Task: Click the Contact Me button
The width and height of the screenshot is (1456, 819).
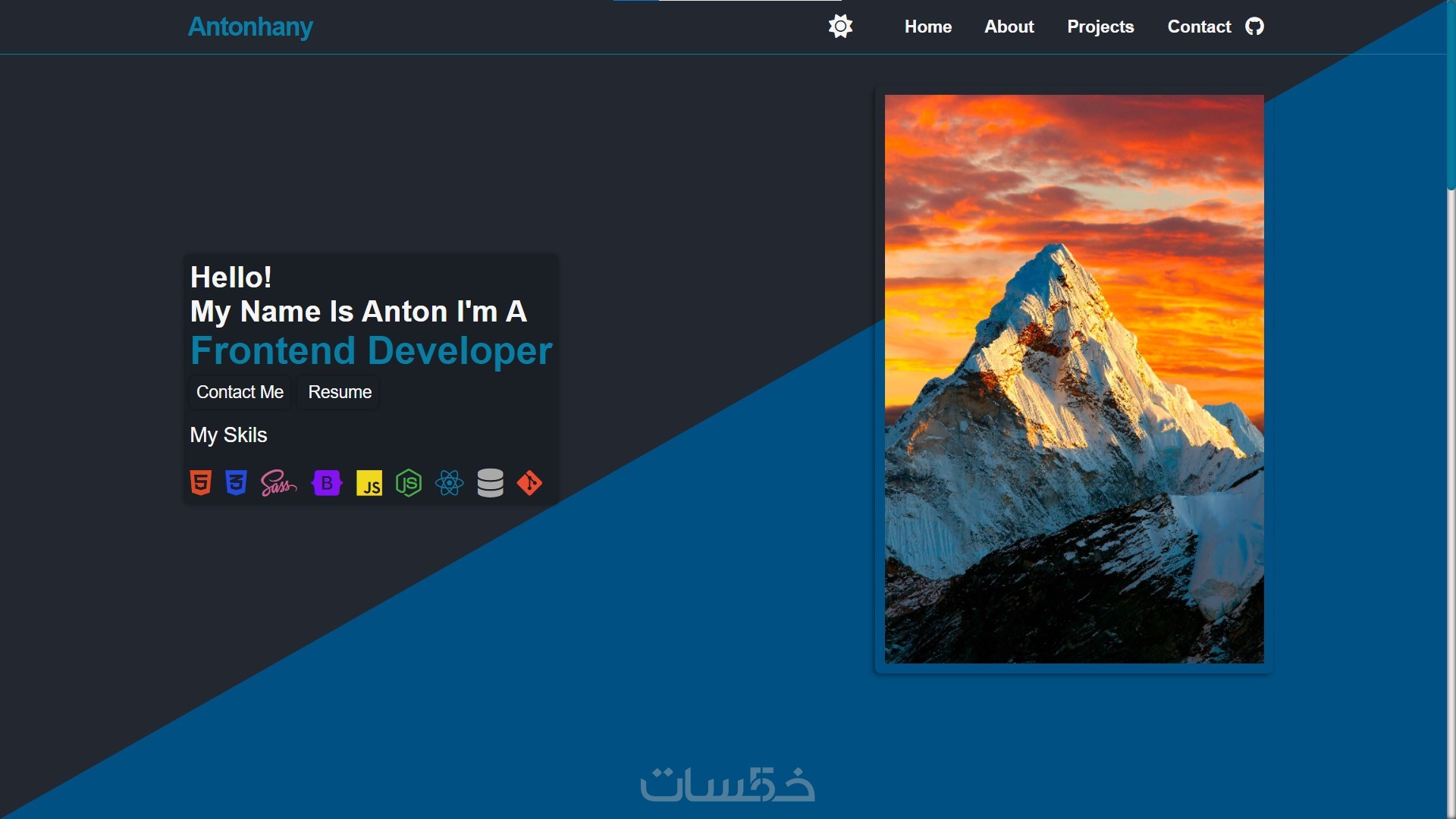Action: point(240,392)
